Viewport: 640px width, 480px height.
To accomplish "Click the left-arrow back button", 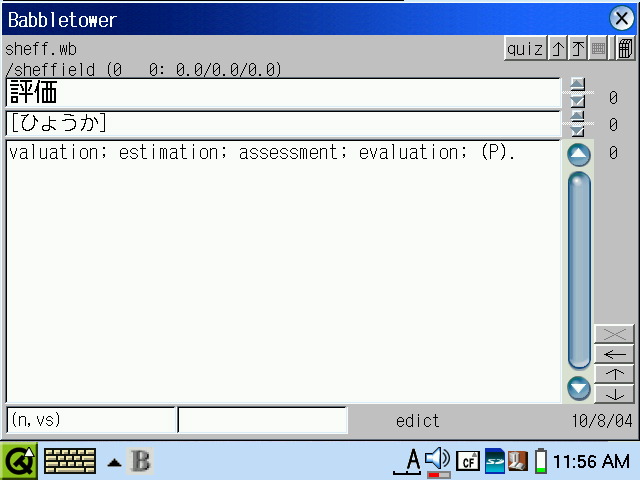I will (x=614, y=354).
